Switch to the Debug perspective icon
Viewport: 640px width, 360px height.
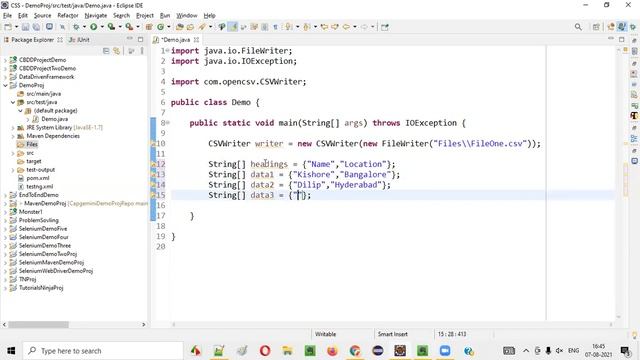click(633, 27)
